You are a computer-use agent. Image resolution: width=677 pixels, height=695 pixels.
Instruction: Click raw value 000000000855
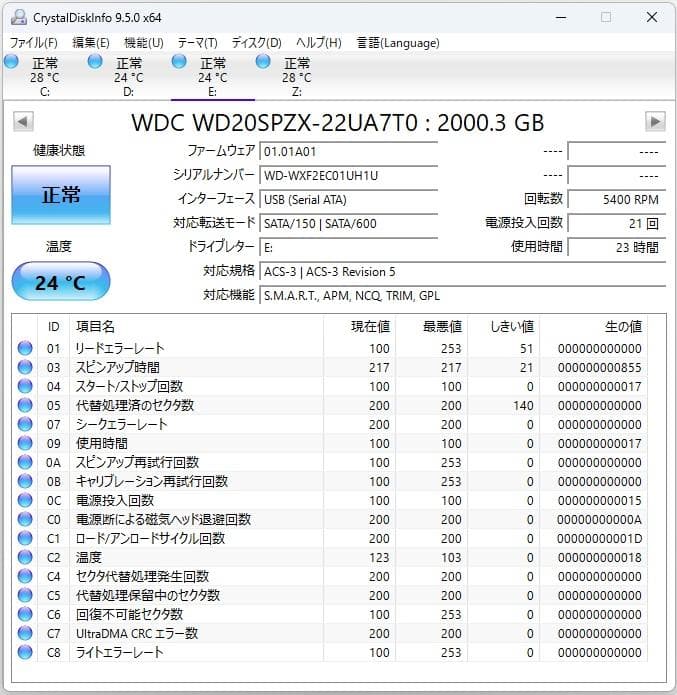pyautogui.click(x=599, y=367)
